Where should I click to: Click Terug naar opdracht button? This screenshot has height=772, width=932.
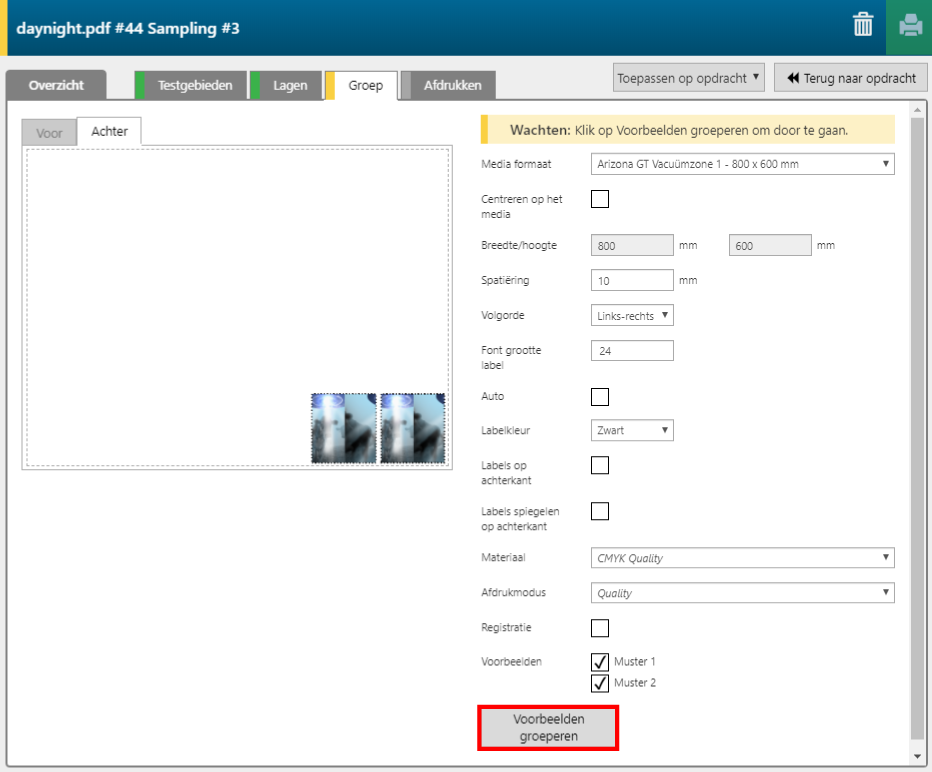pos(851,77)
